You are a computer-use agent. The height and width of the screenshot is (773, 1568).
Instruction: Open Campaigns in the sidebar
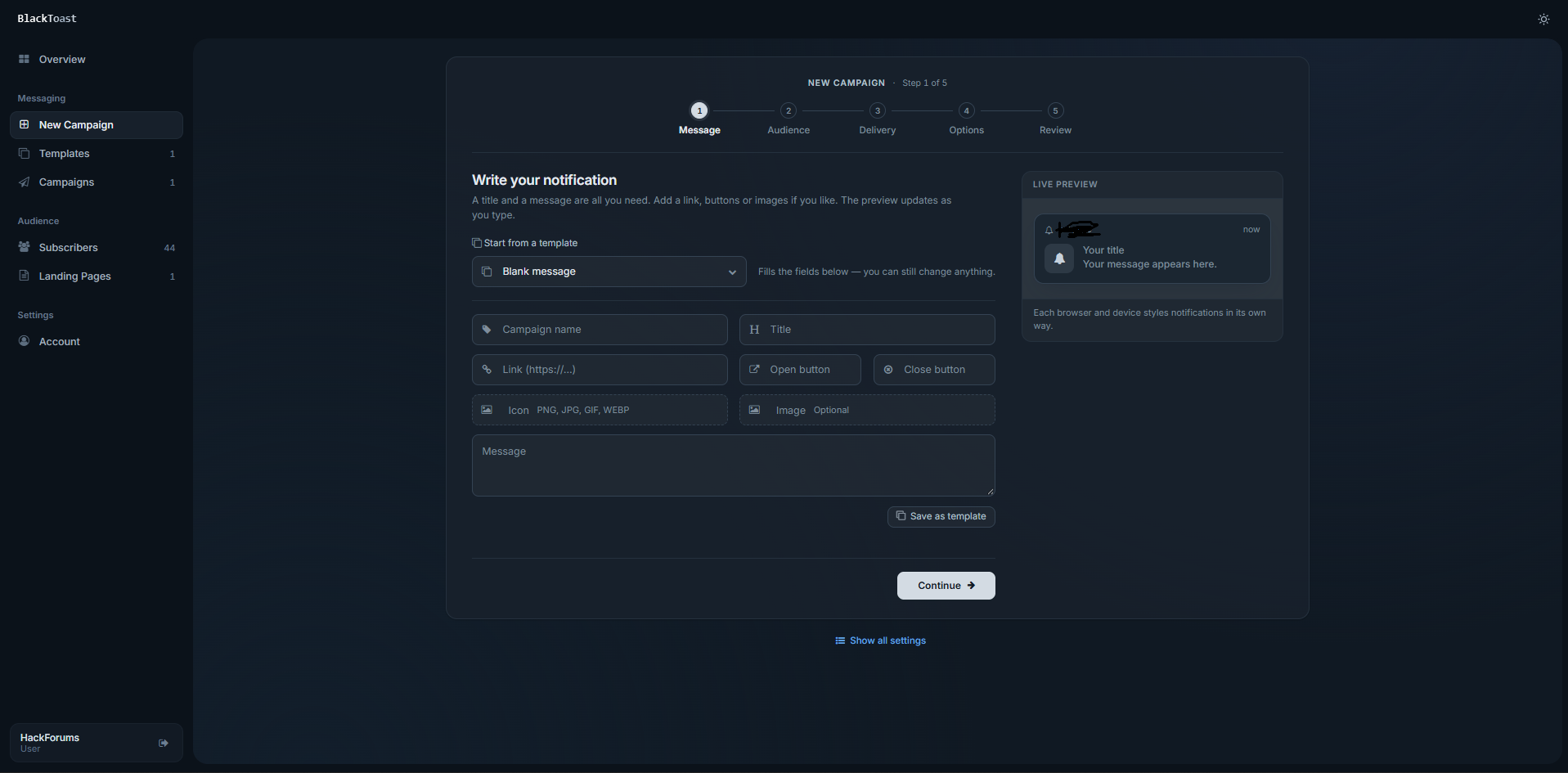(96, 182)
